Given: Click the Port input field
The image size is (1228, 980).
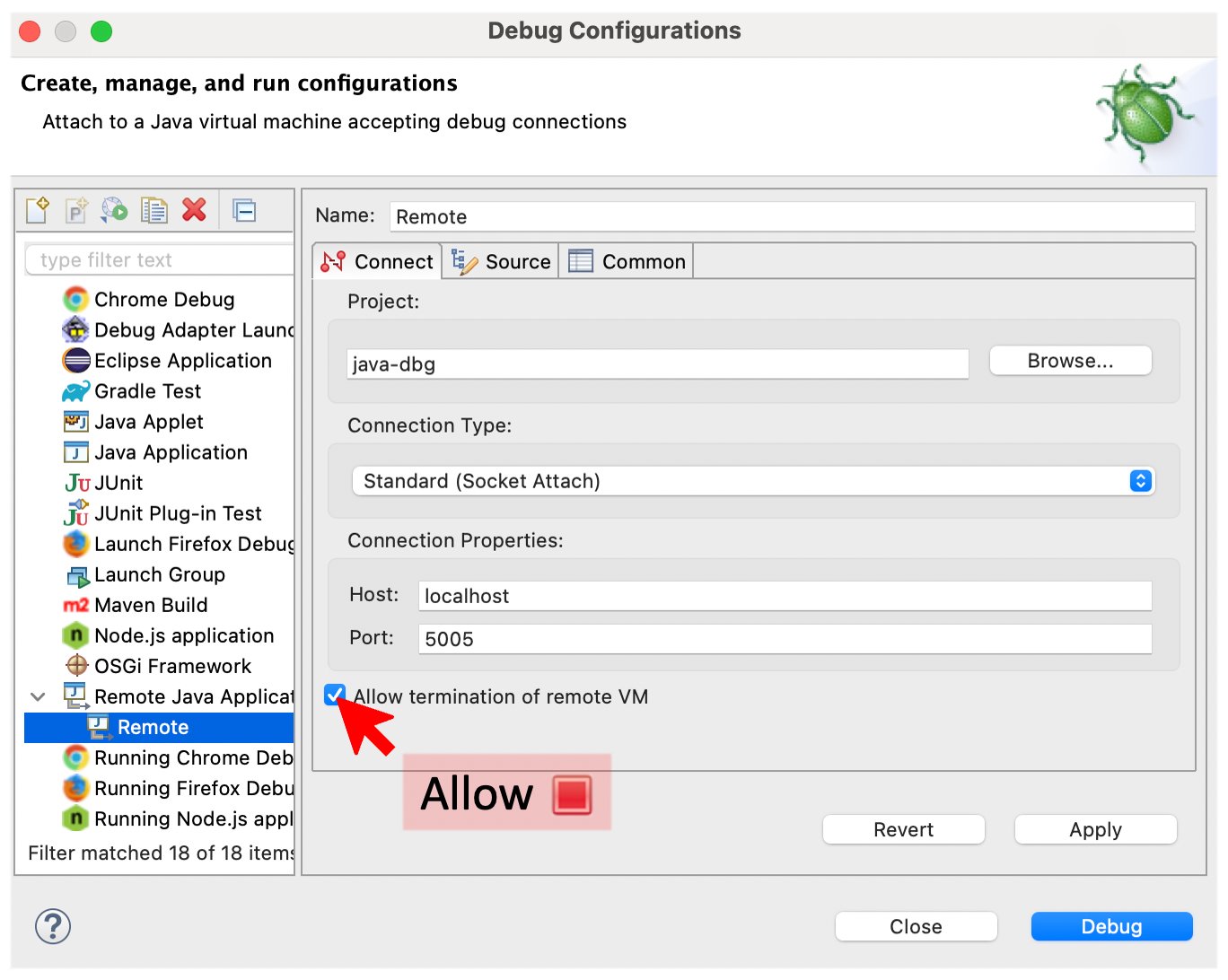Looking at the screenshot, I should [785, 639].
